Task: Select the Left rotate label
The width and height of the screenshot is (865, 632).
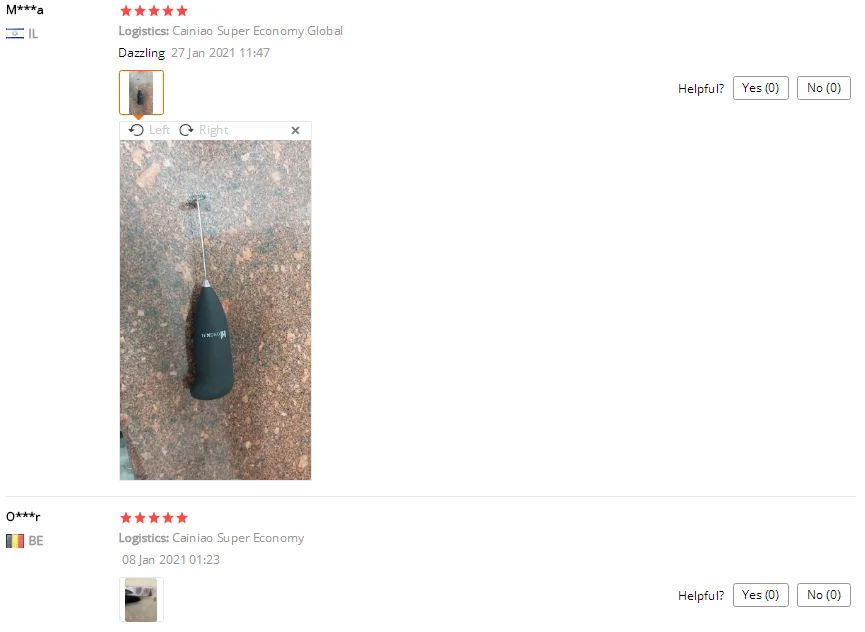Action: (159, 130)
